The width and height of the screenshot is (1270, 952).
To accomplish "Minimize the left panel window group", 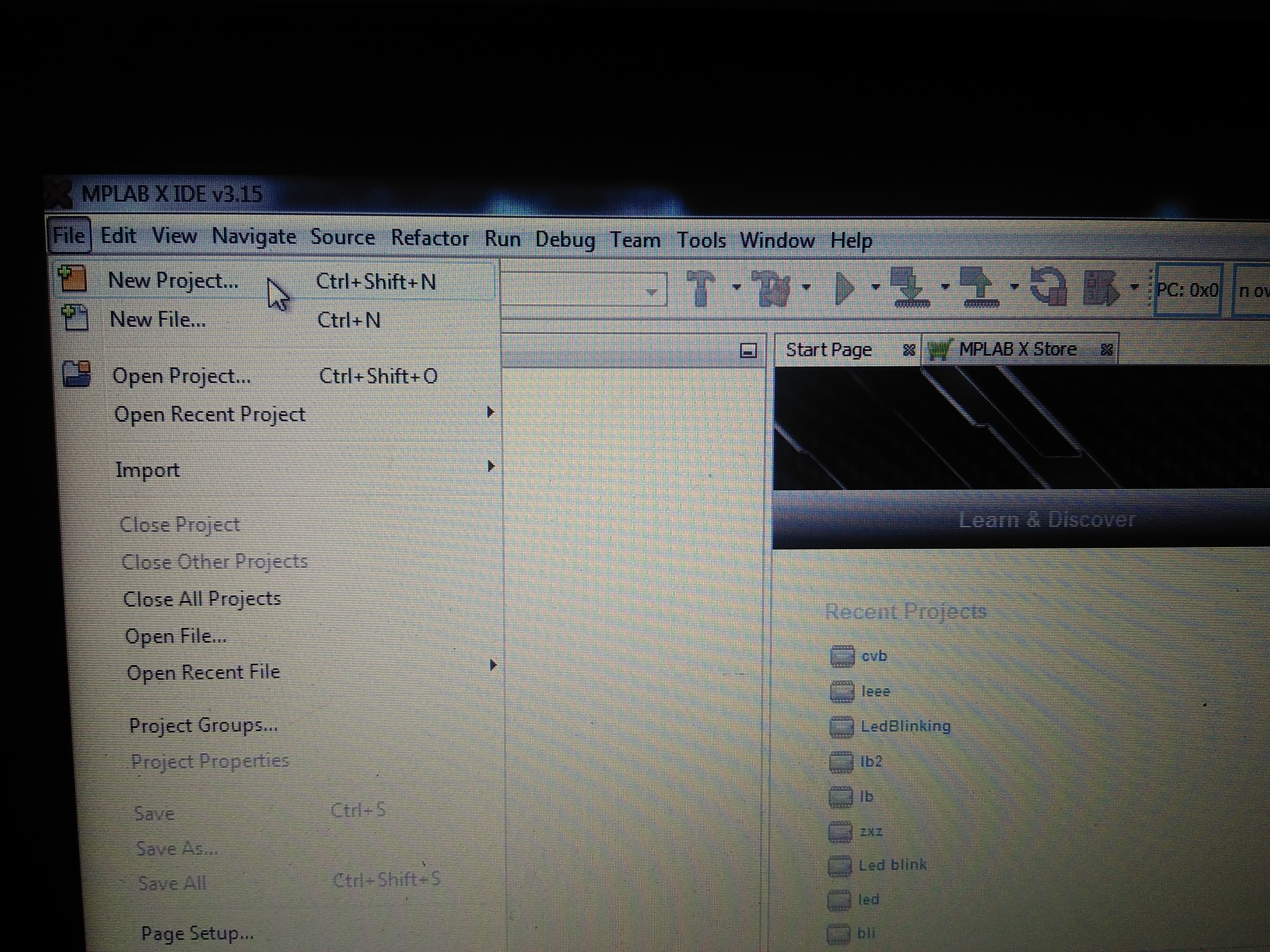I will [x=748, y=351].
